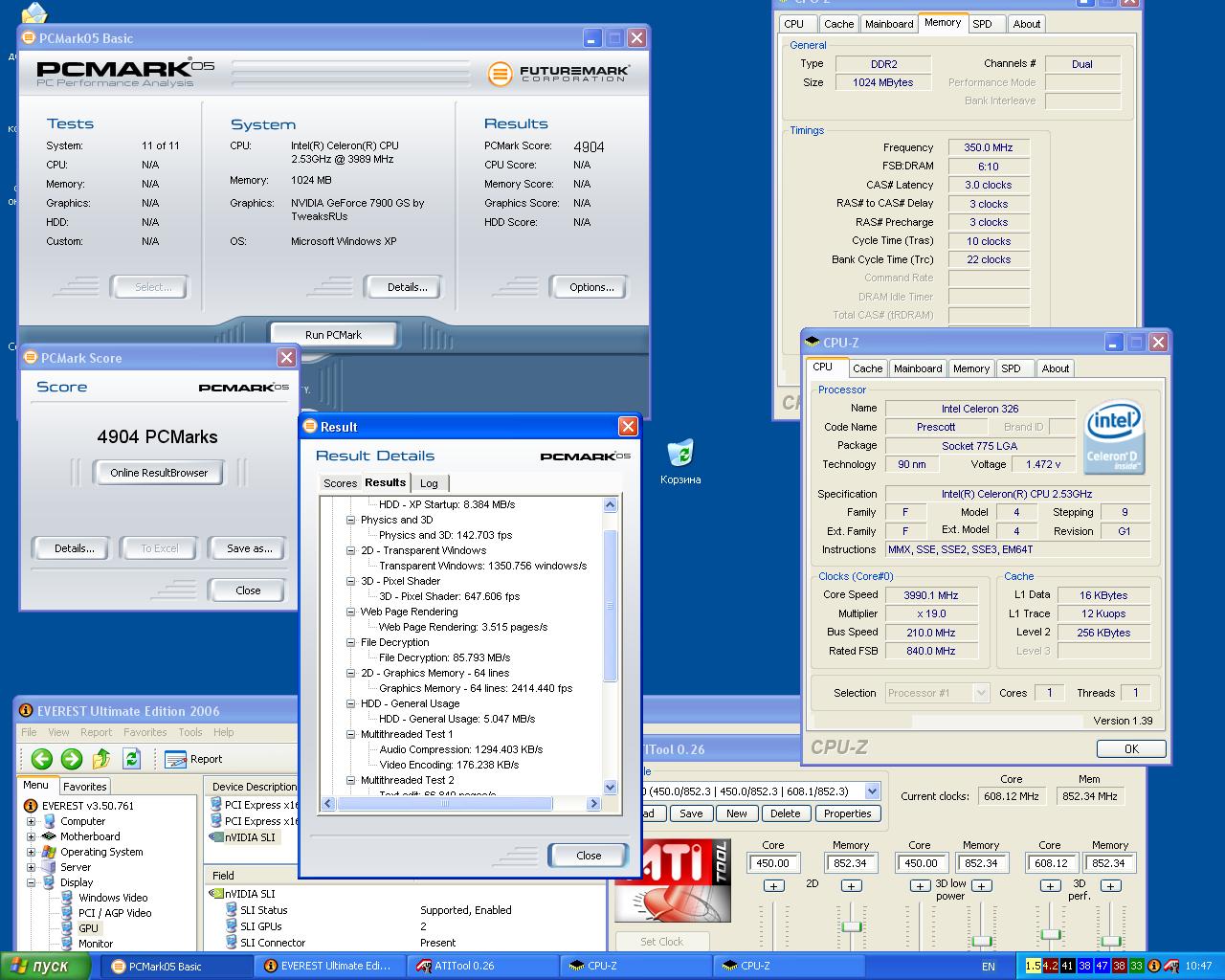
Task: Click the SLI Connector field icon
Action: tap(232, 943)
